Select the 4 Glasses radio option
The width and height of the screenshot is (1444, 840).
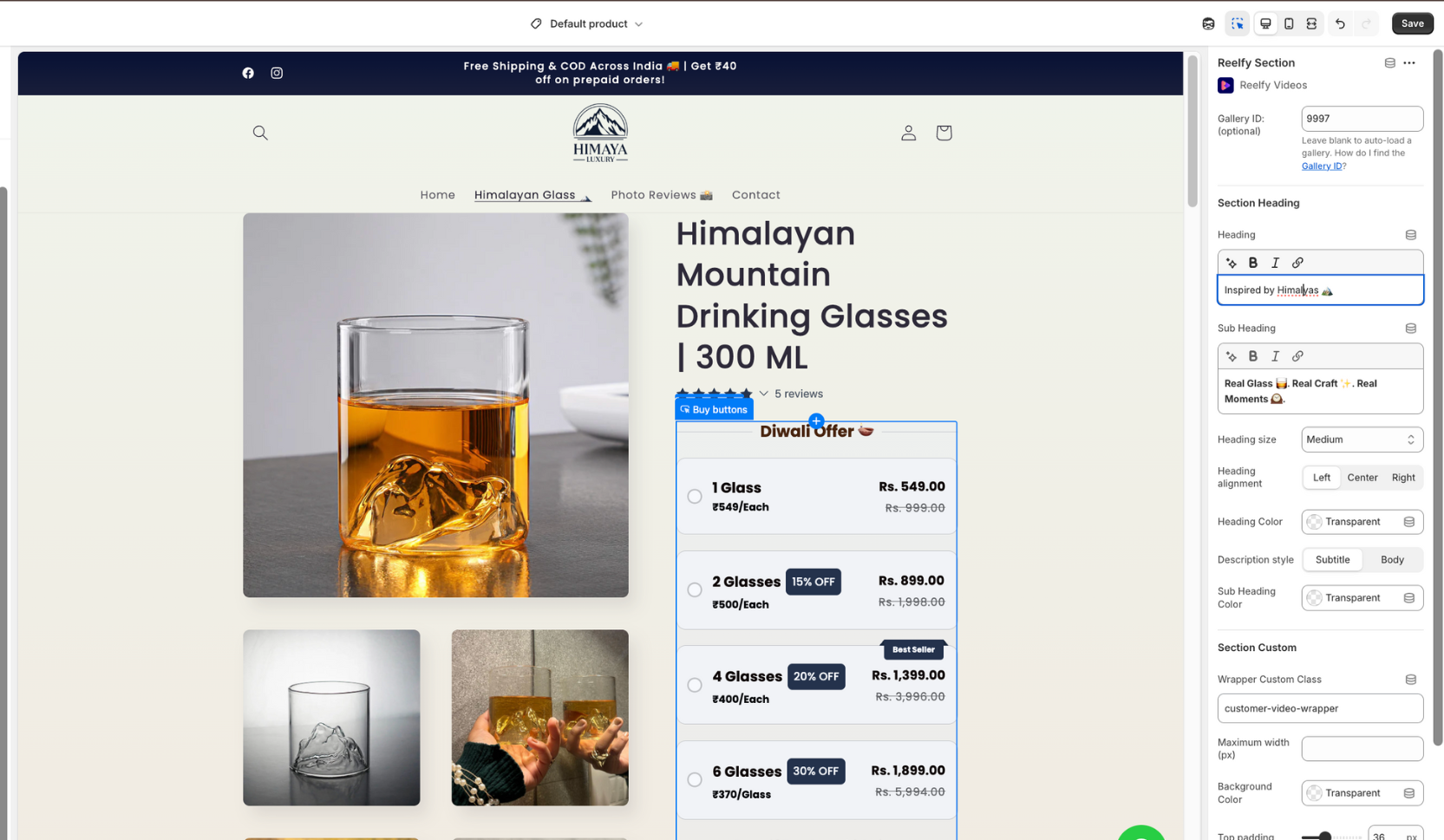[695, 685]
